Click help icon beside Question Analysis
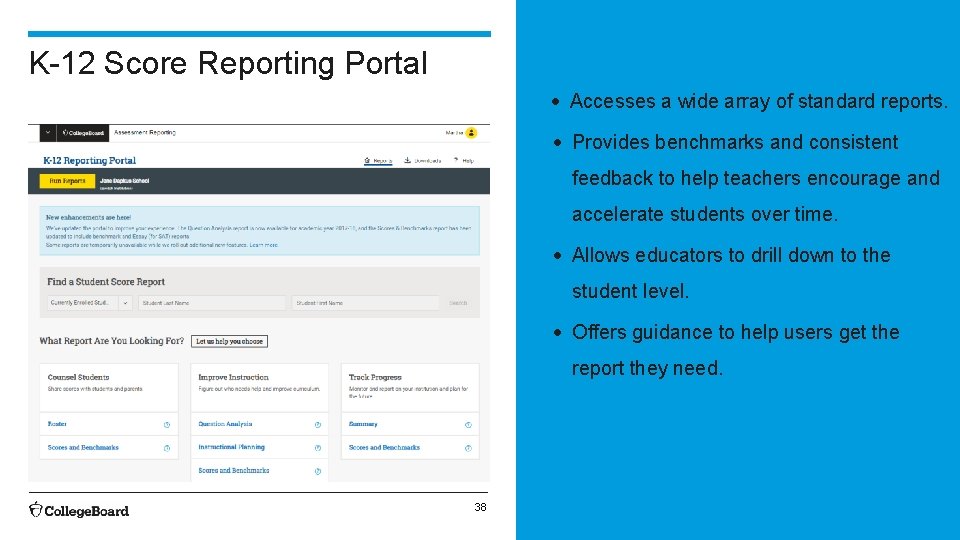The width and height of the screenshot is (960, 540). (317, 424)
